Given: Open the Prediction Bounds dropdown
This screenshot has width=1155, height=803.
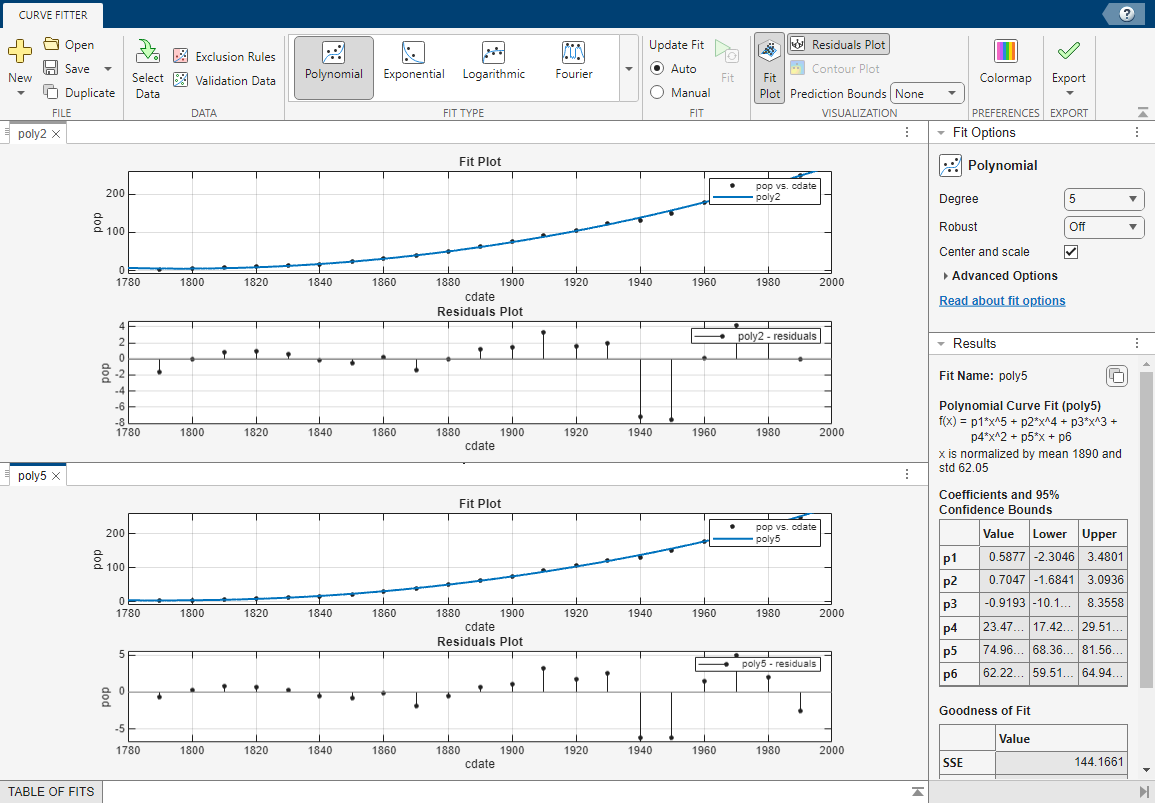Looking at the screenshot, I should [x=927, y=94].
